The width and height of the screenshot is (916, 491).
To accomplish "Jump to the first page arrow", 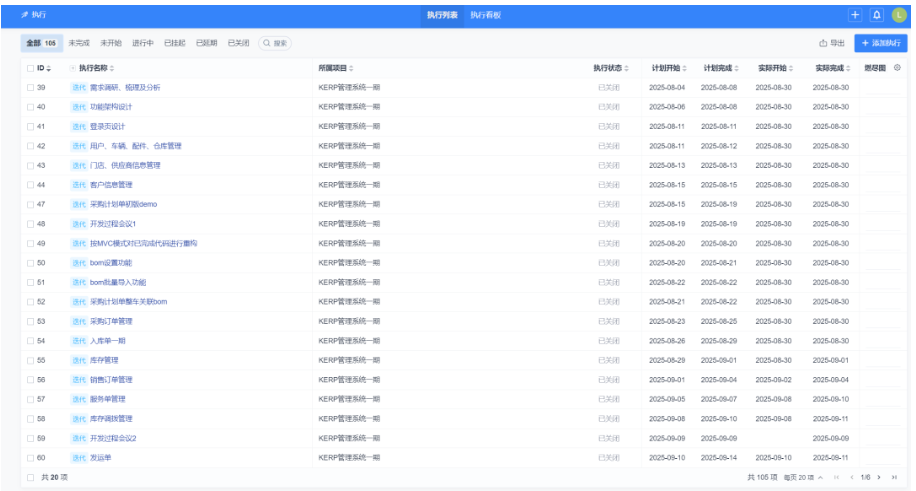I will [837, 478].
